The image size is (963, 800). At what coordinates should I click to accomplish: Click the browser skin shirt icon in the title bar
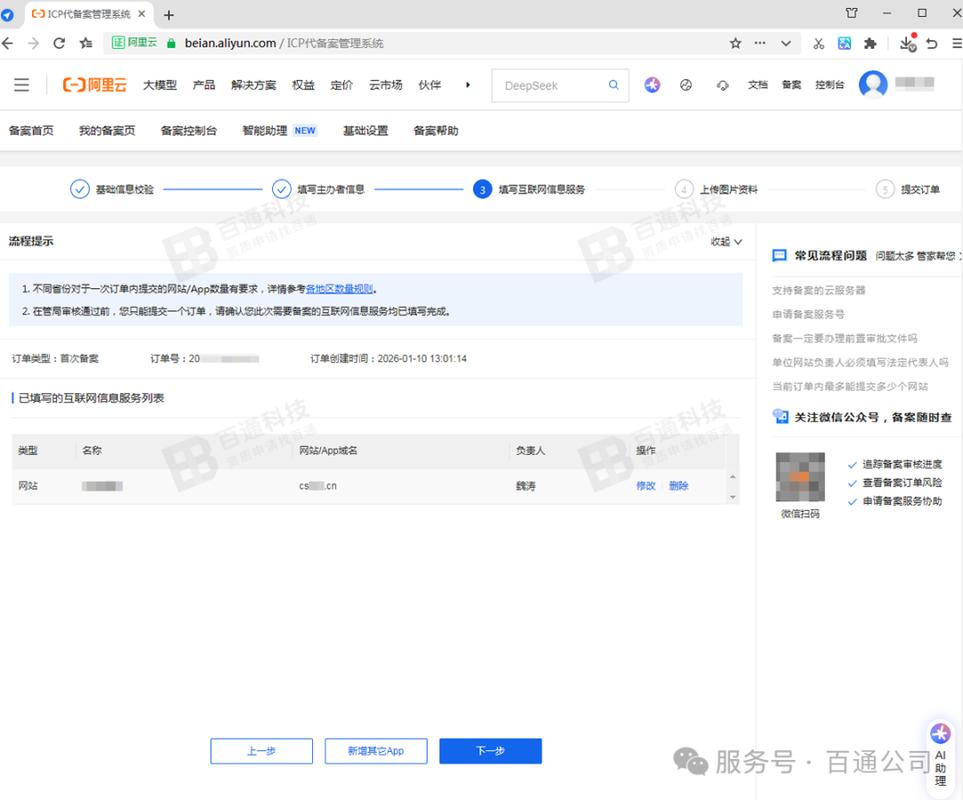851,13
